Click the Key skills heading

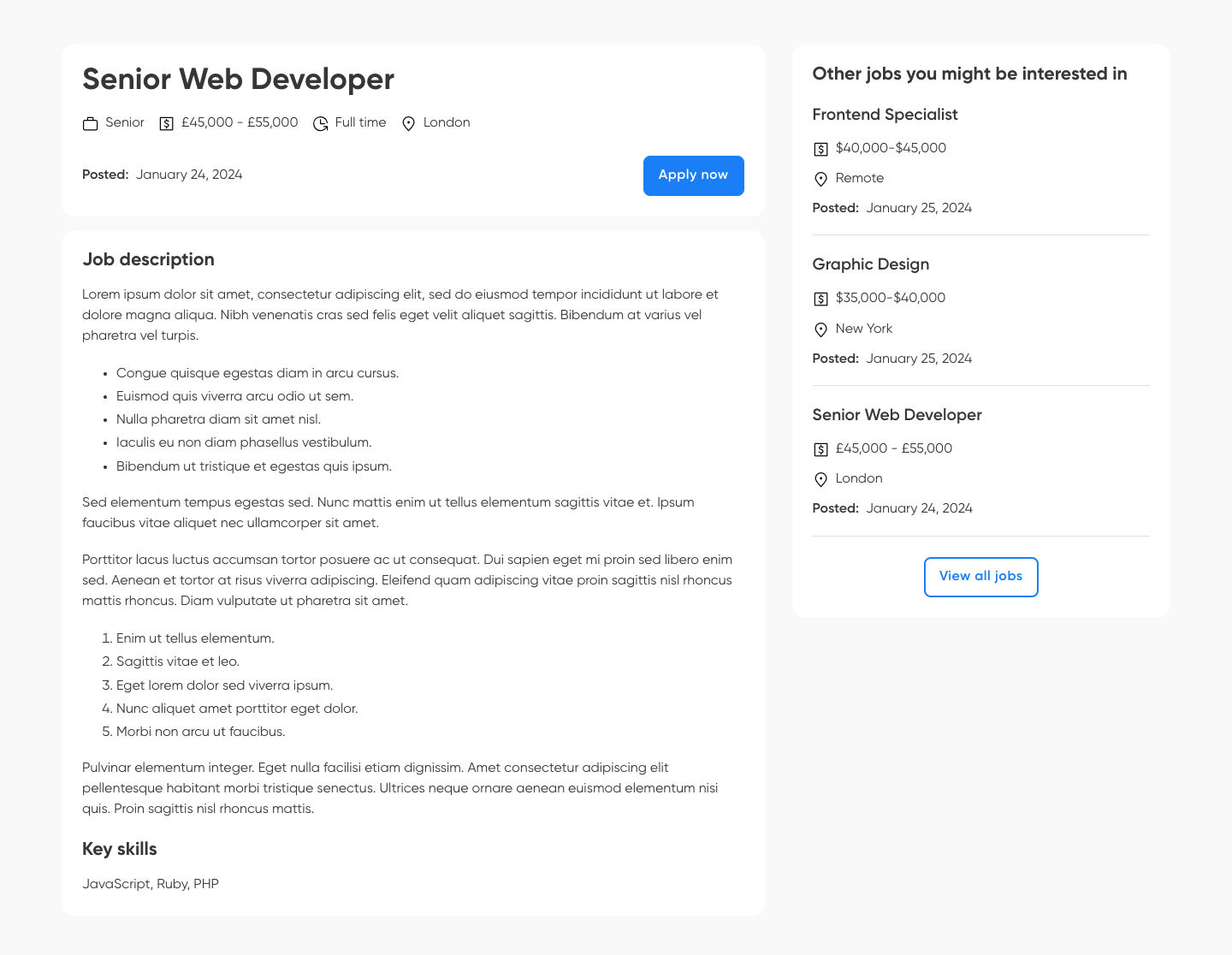pos(119,849)
